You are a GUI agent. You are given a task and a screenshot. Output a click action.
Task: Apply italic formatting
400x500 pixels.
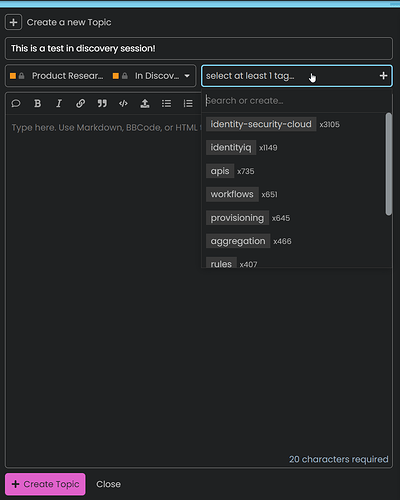[59, 104]
